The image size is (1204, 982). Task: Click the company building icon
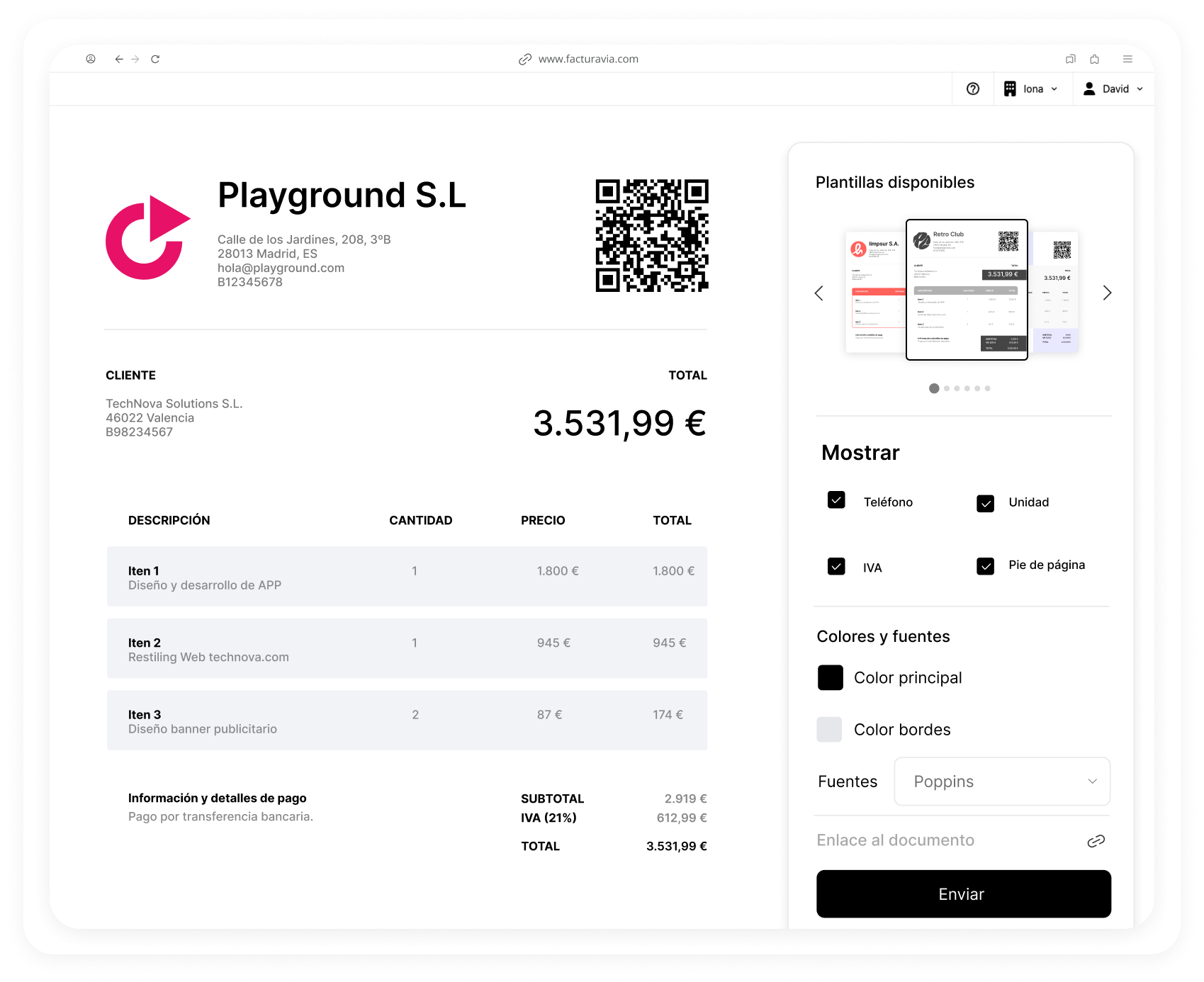1010,89
